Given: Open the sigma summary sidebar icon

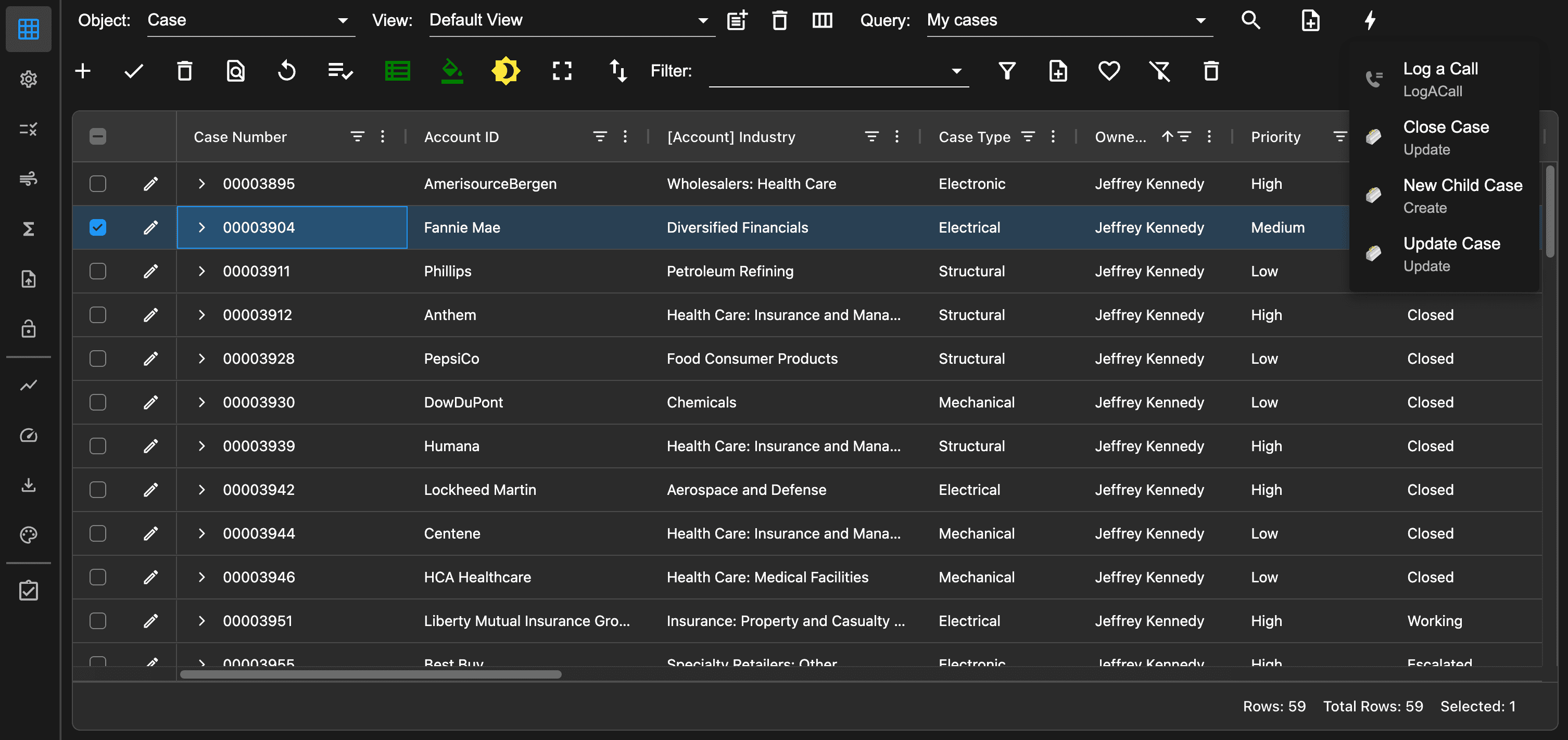Looking at the screenshot, I should tap(28, 229).
